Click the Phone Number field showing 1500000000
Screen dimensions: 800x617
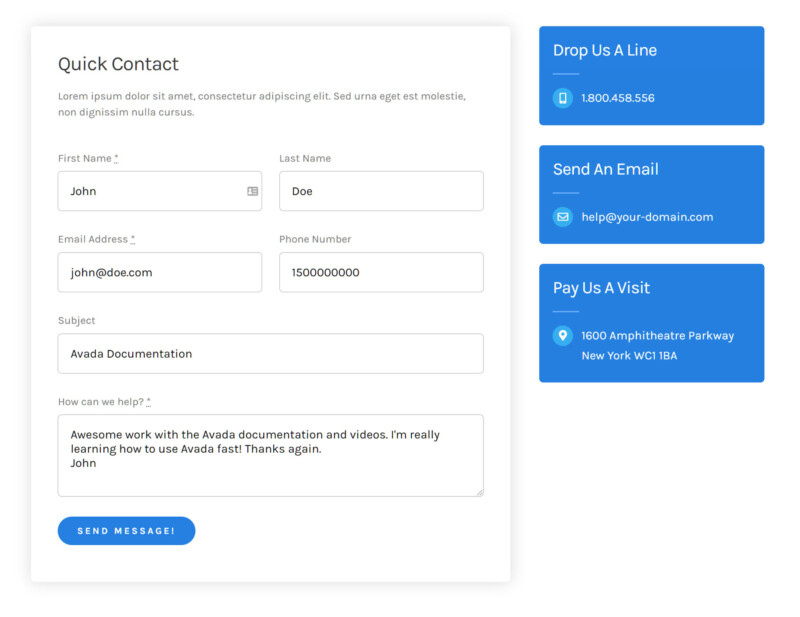click(381, 272)
